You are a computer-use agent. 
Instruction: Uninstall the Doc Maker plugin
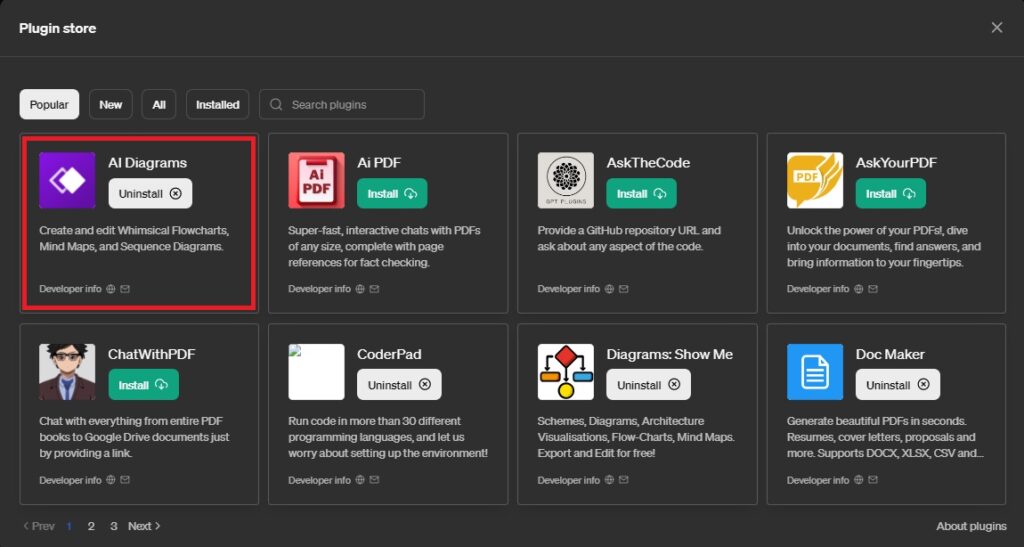[898, 385]
